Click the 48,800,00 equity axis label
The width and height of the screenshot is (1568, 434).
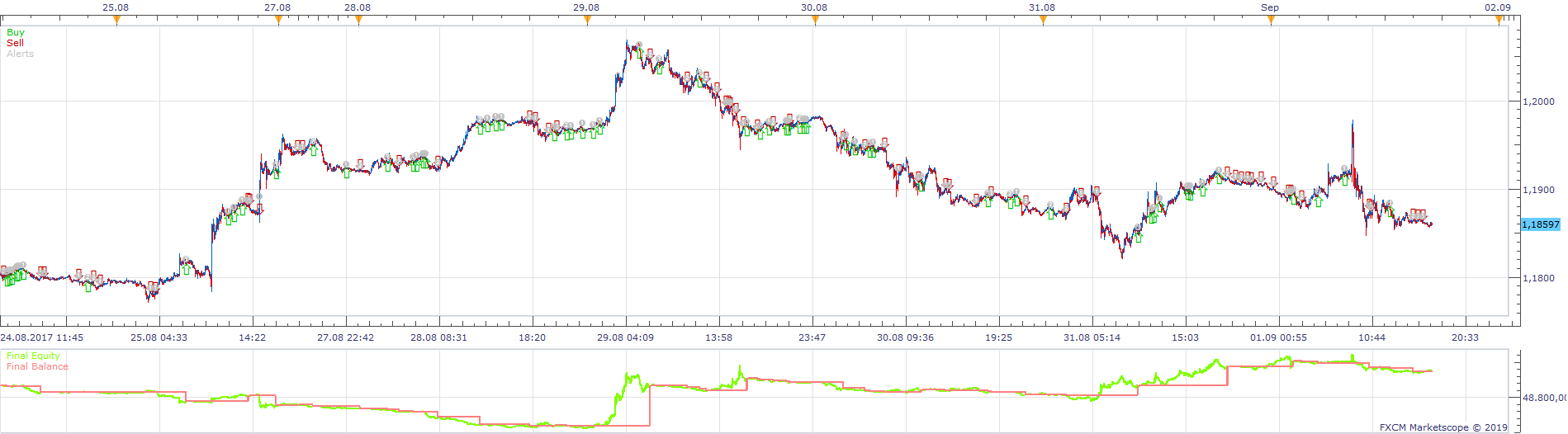(x=1544, y=398)
